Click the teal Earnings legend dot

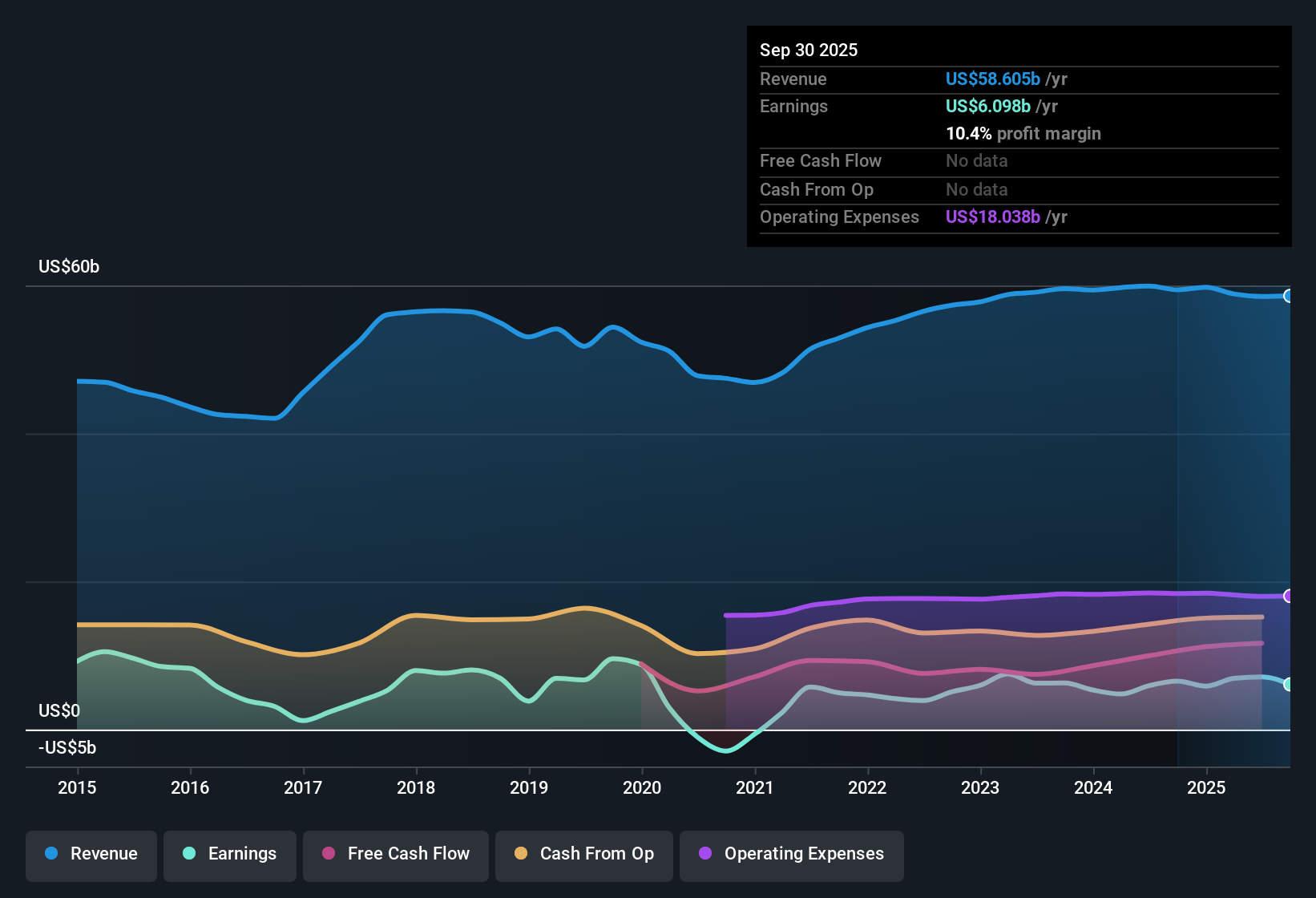(x=189, y=855)
